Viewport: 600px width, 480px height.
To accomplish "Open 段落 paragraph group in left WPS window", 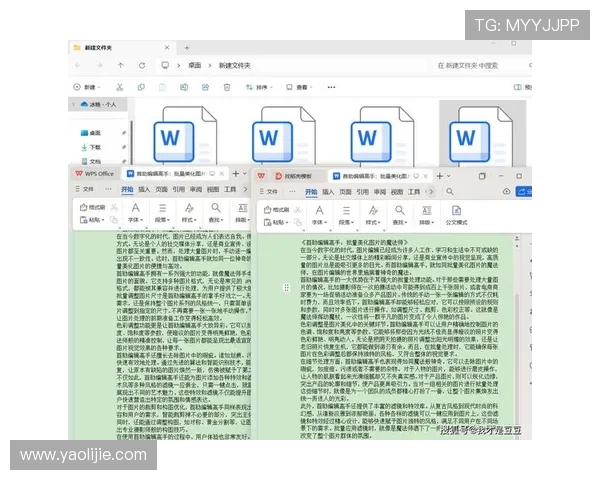I will 162,213.
